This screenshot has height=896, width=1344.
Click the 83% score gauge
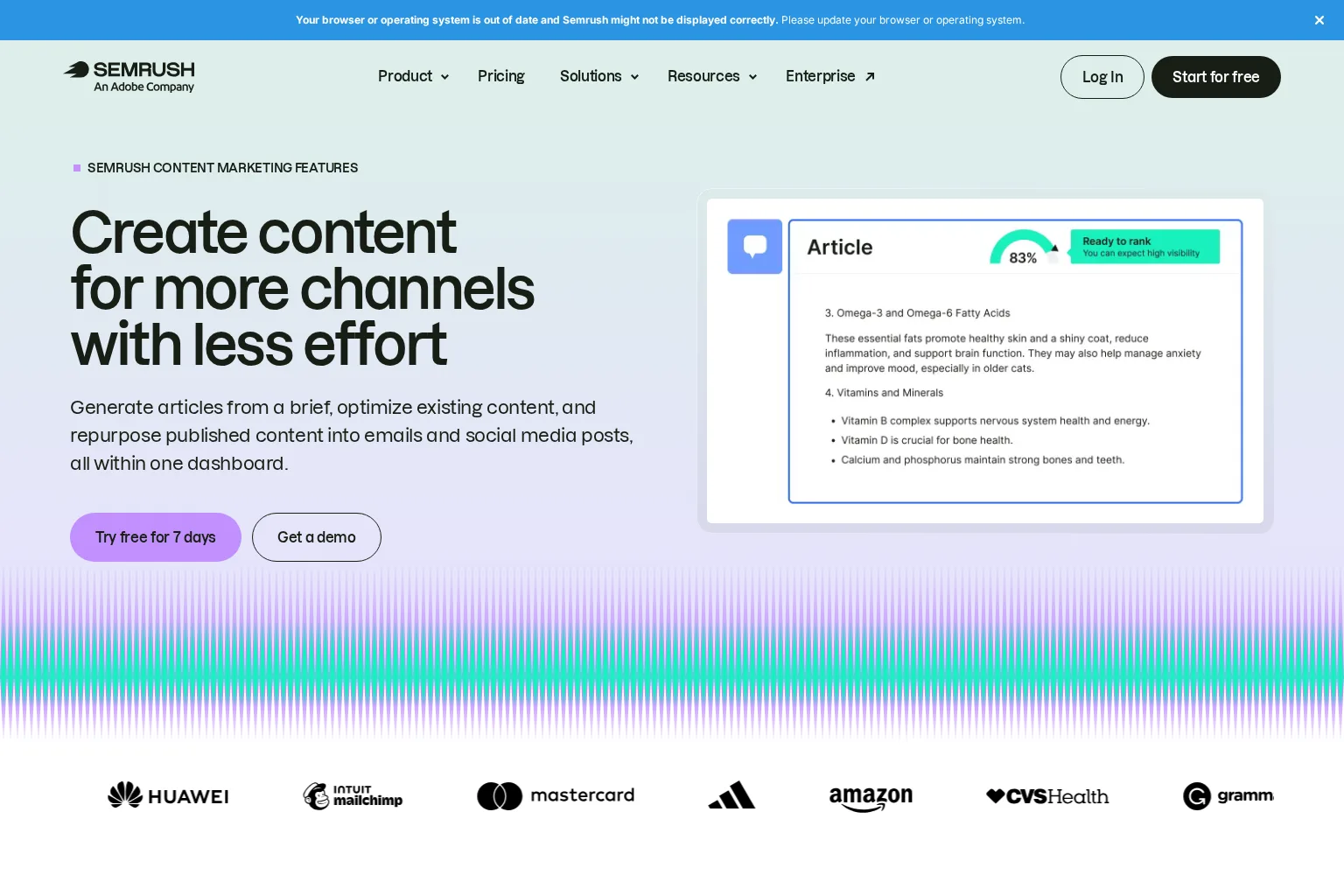tap(1023, 247)
